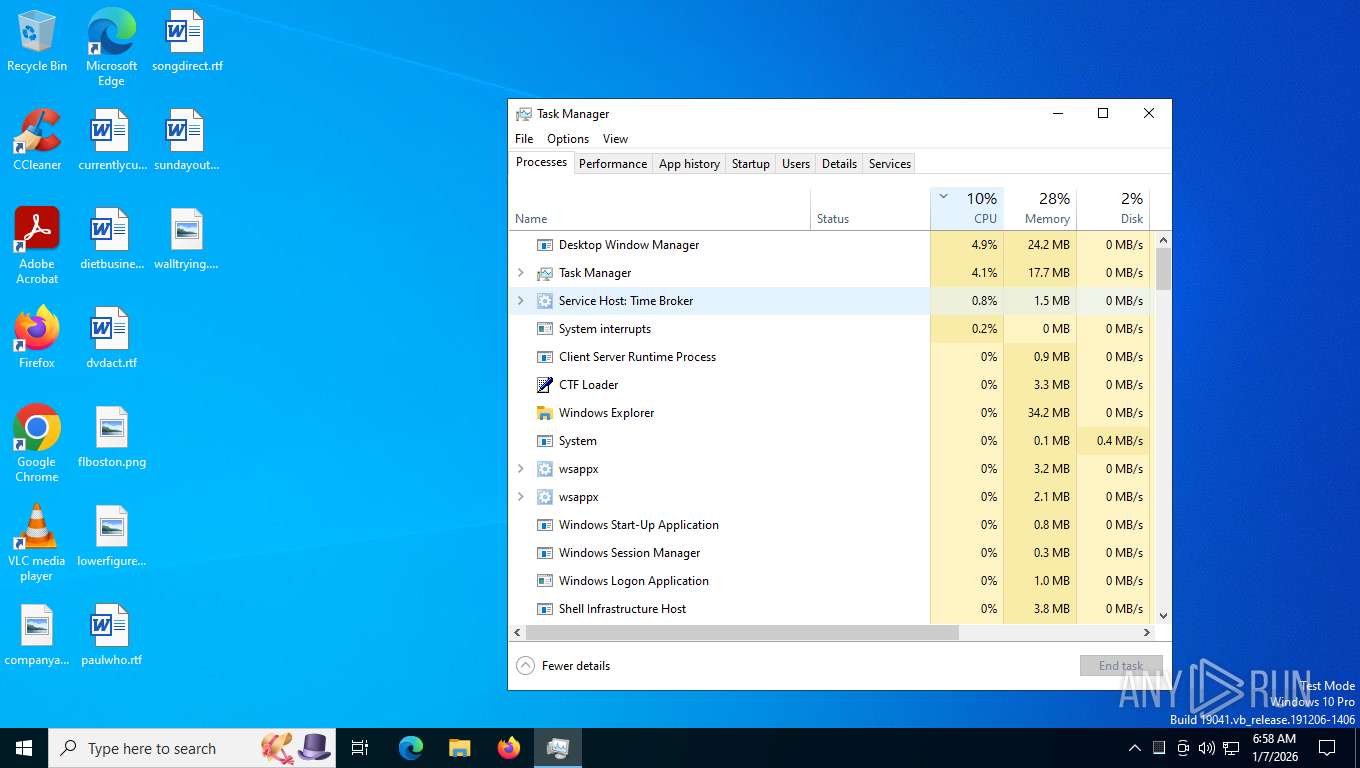The height and width of the screenshot is (768, 1360).
Task: Select Client Server Runtime Process row
Action: tap(830, 357)
